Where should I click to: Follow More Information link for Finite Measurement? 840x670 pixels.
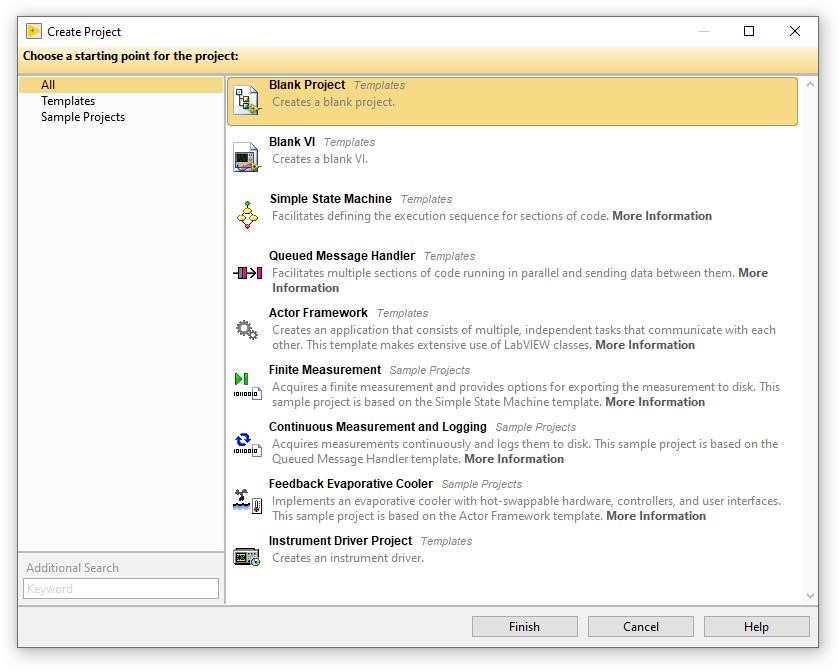click(x=655, y=402)
